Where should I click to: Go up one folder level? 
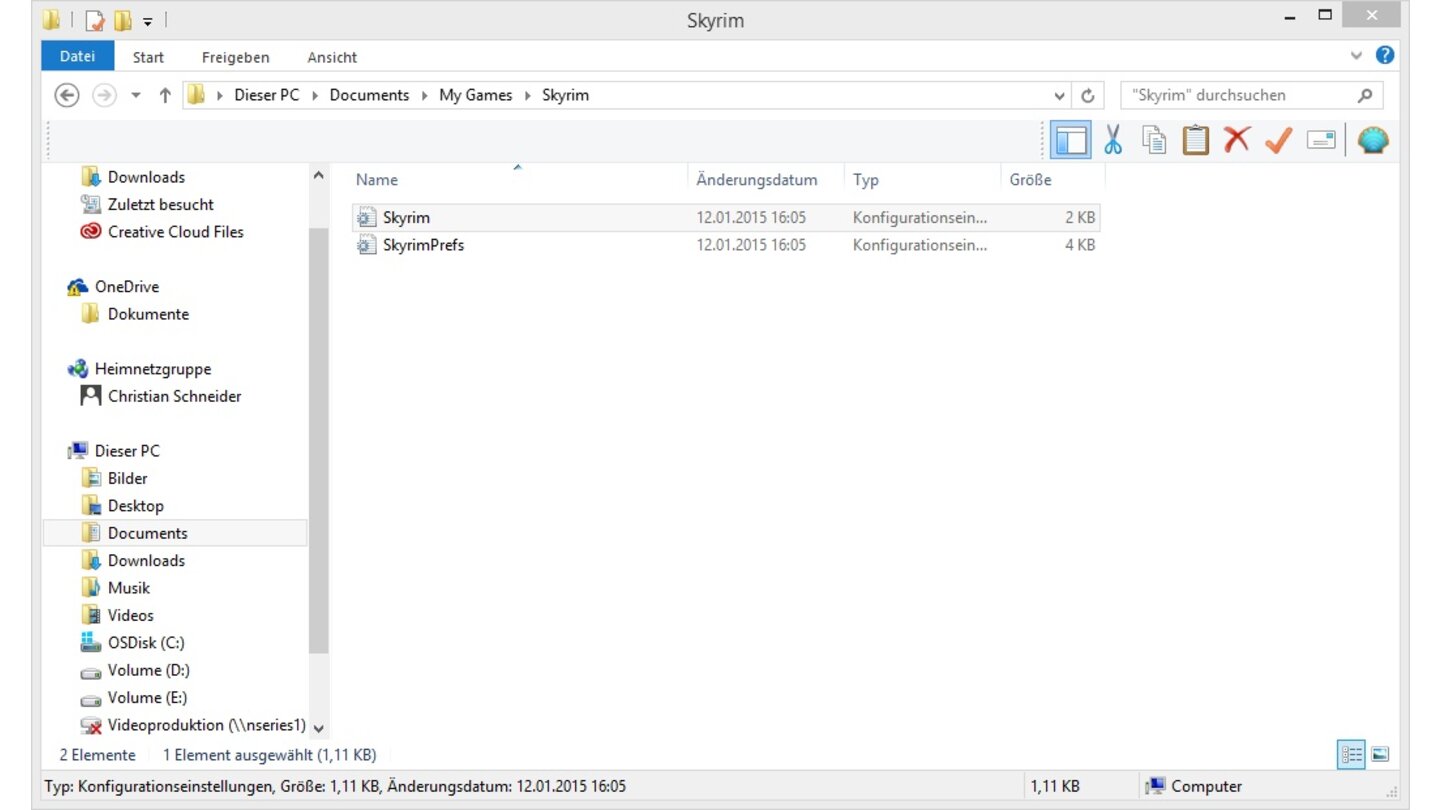tap(165, 96)
